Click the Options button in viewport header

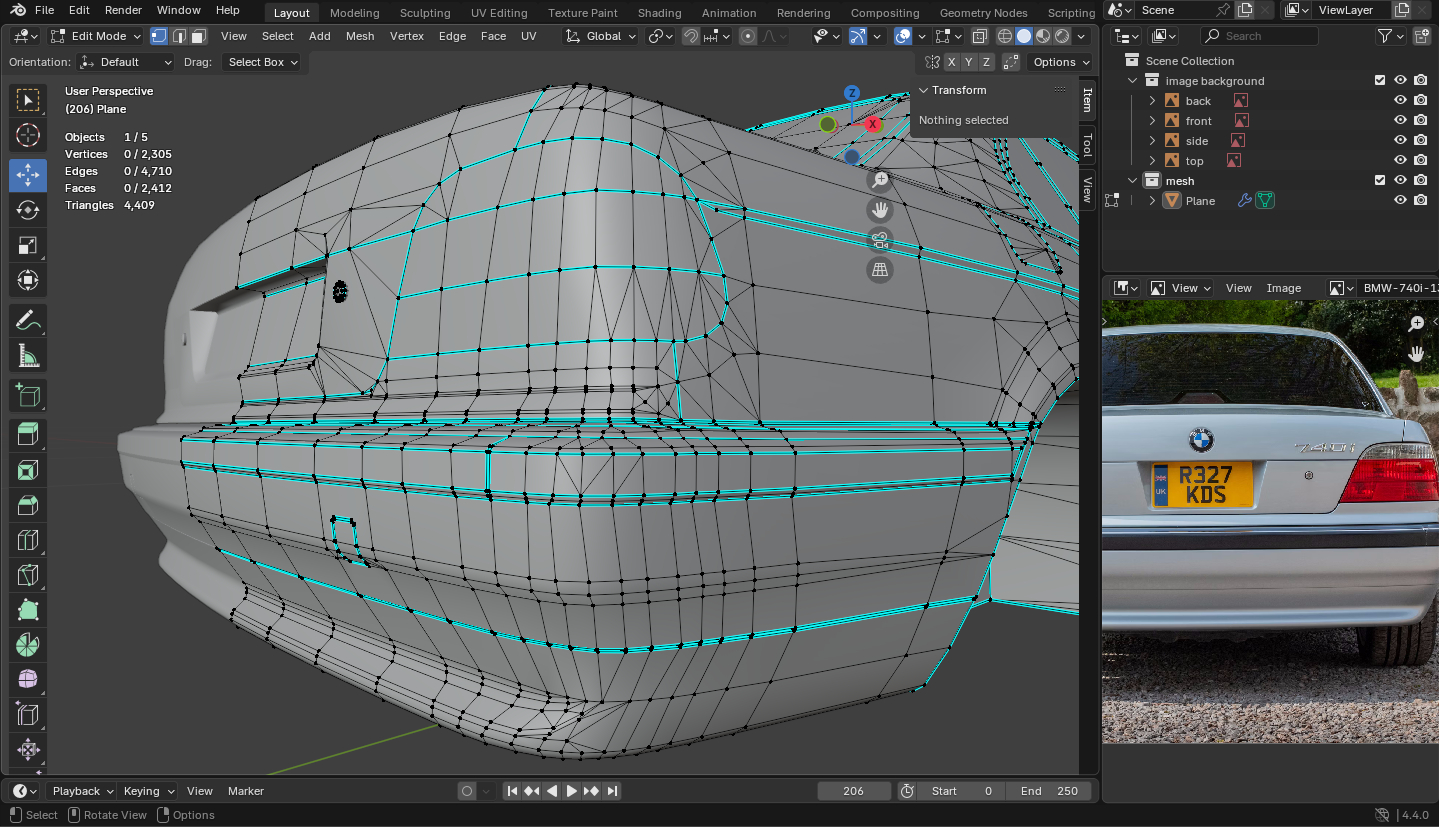(x=1060, y=62)
